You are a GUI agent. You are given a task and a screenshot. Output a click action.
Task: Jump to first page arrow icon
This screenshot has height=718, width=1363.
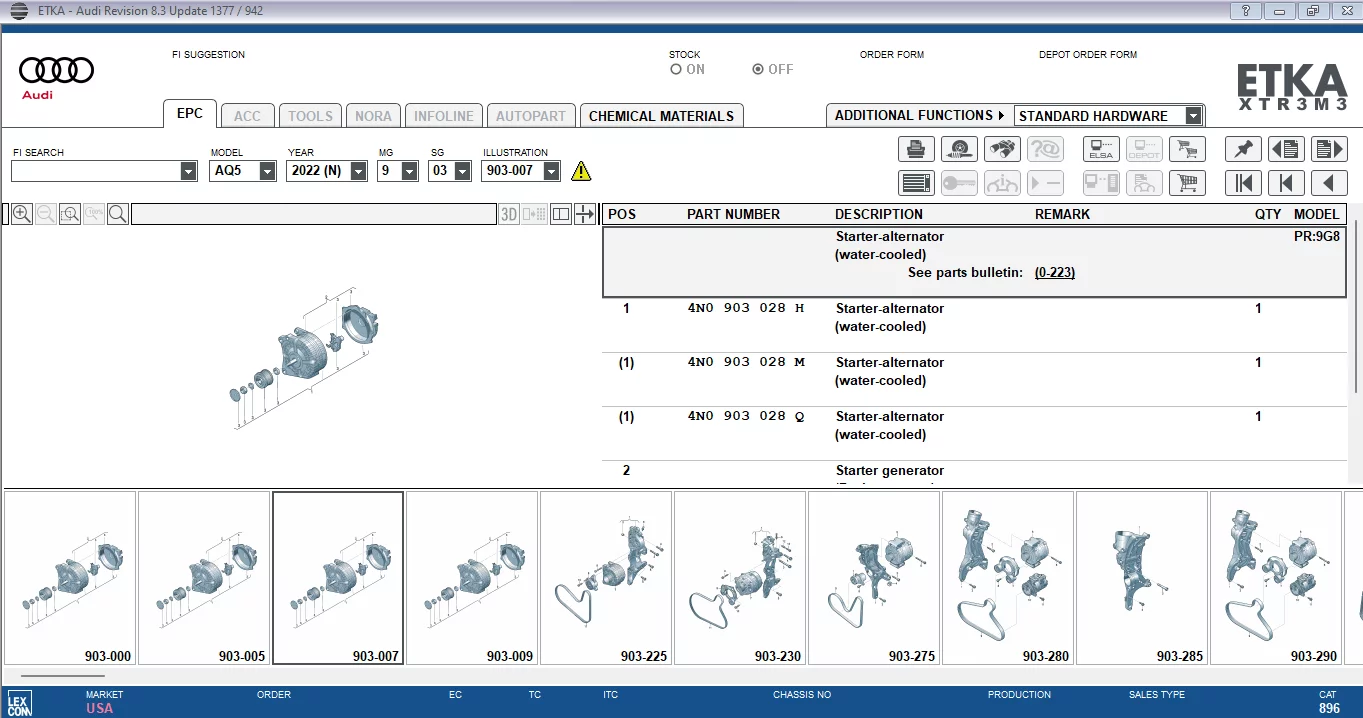(1243, 183)
